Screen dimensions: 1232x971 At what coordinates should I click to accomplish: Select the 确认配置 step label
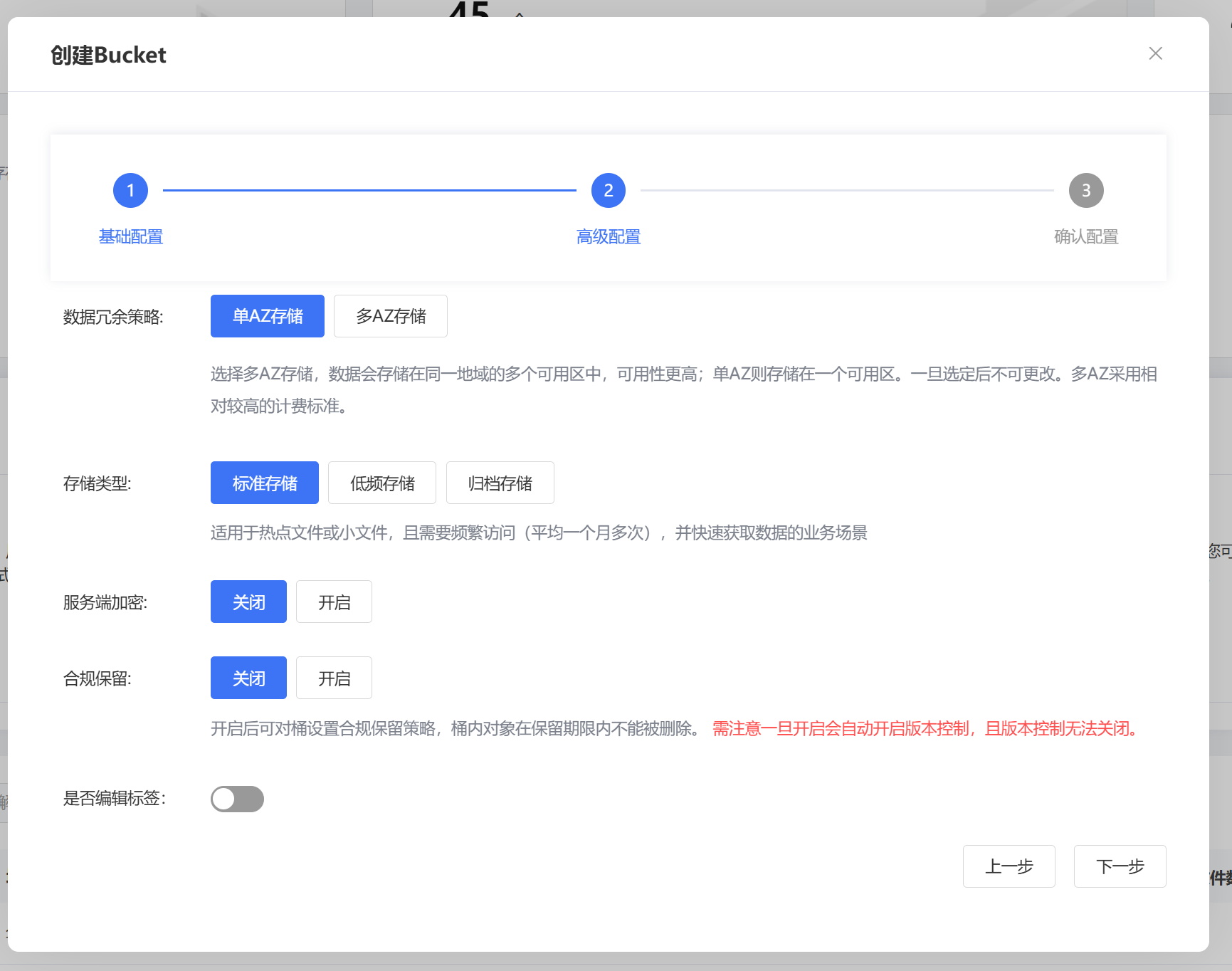click(1085, 237)
